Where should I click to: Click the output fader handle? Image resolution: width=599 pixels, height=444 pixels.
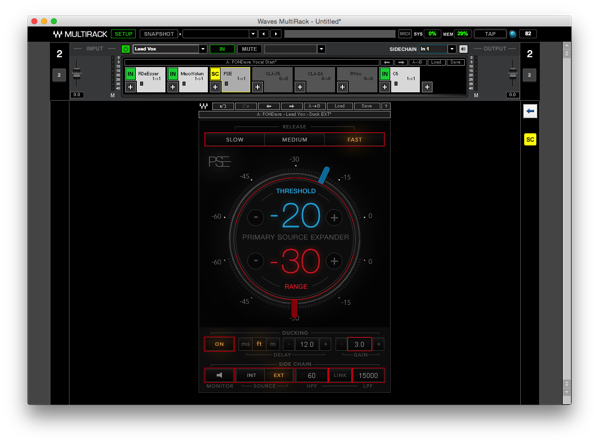point(513,72)
